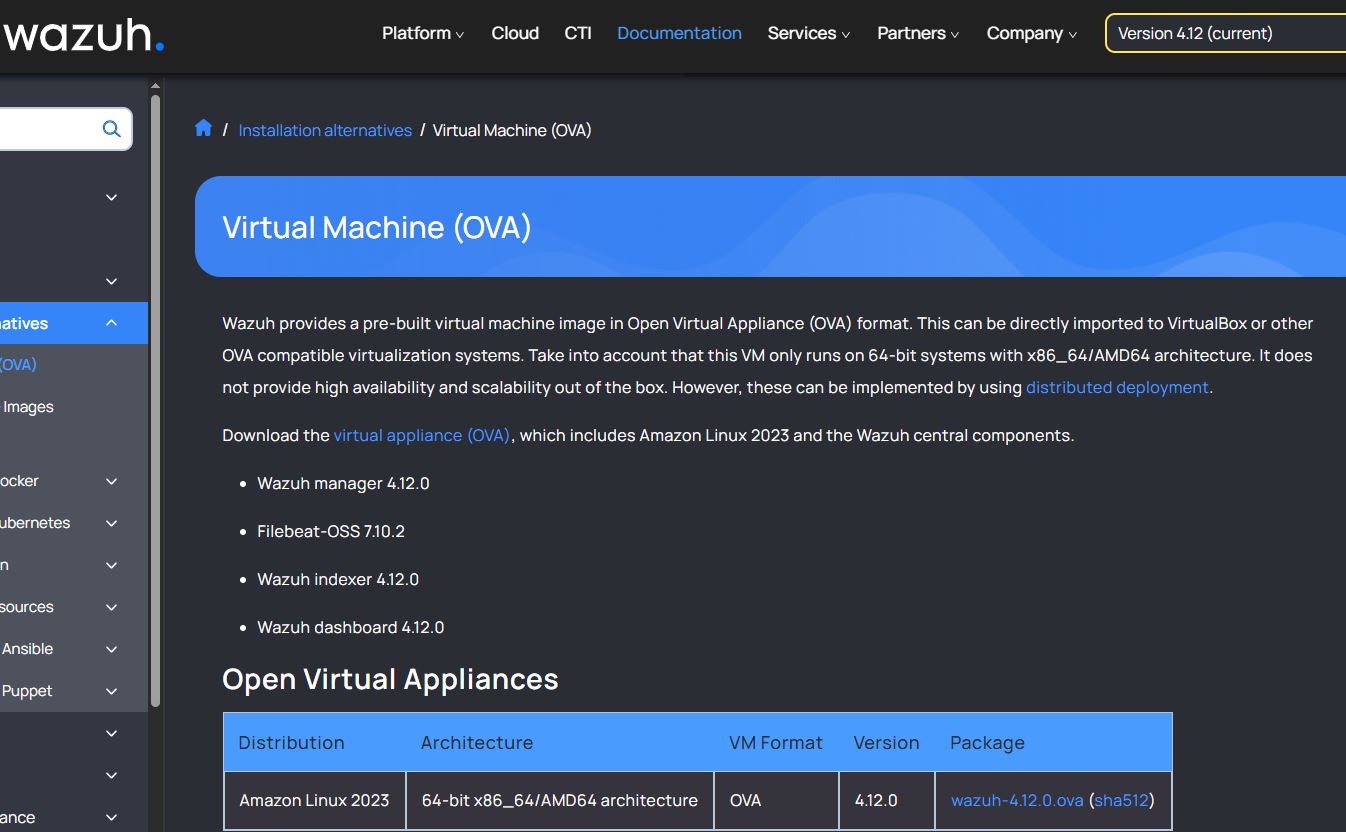This screenshot has width=1346, height=832.
Task: Click the Distribution column header
Action: (x=291, y=742)
